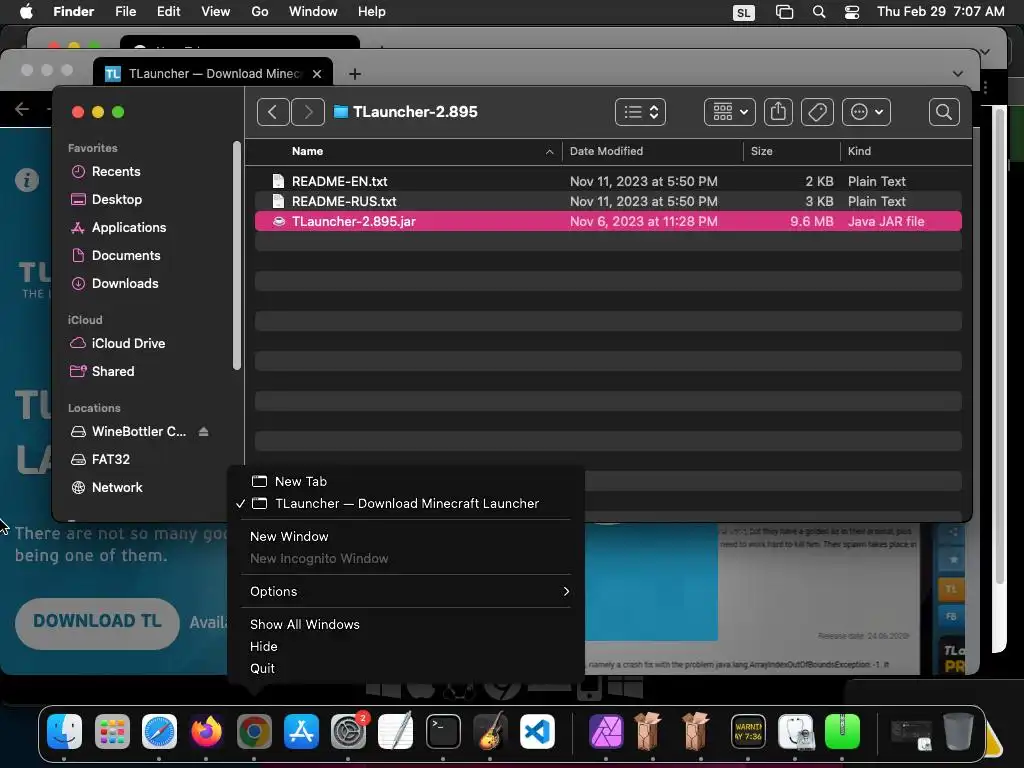This screenshot has height=768, width=1024.
Task: Open the Go menu in menu bar
Action: 260,12
